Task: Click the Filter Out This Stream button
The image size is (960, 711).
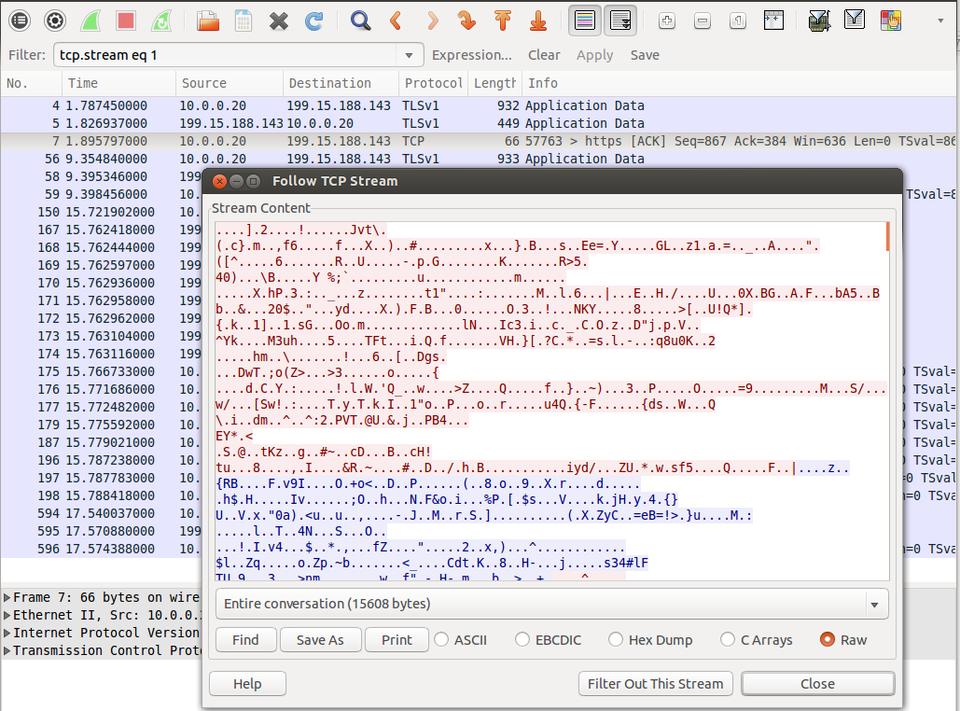Action: coord(655,684)
